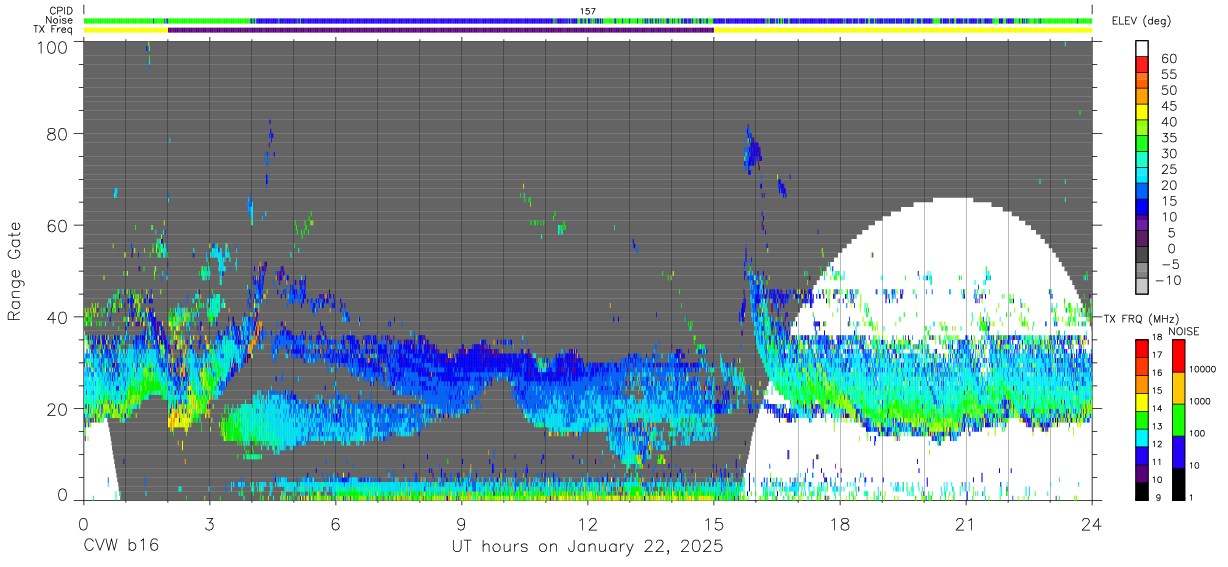Click the white top cell of ELEV colorbar
Viewport: 1228px width, 567px height.
(x=1144, y=47)
